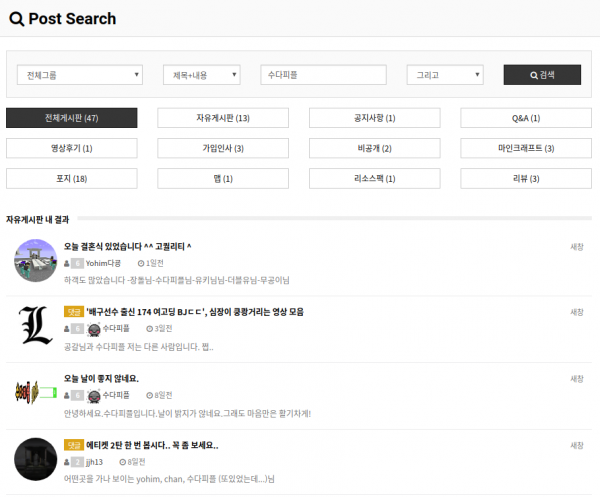Screen dimensions: 600x497
Task: Open the post 오늘 결혼식 있었습니다
Action: [127, 246]
